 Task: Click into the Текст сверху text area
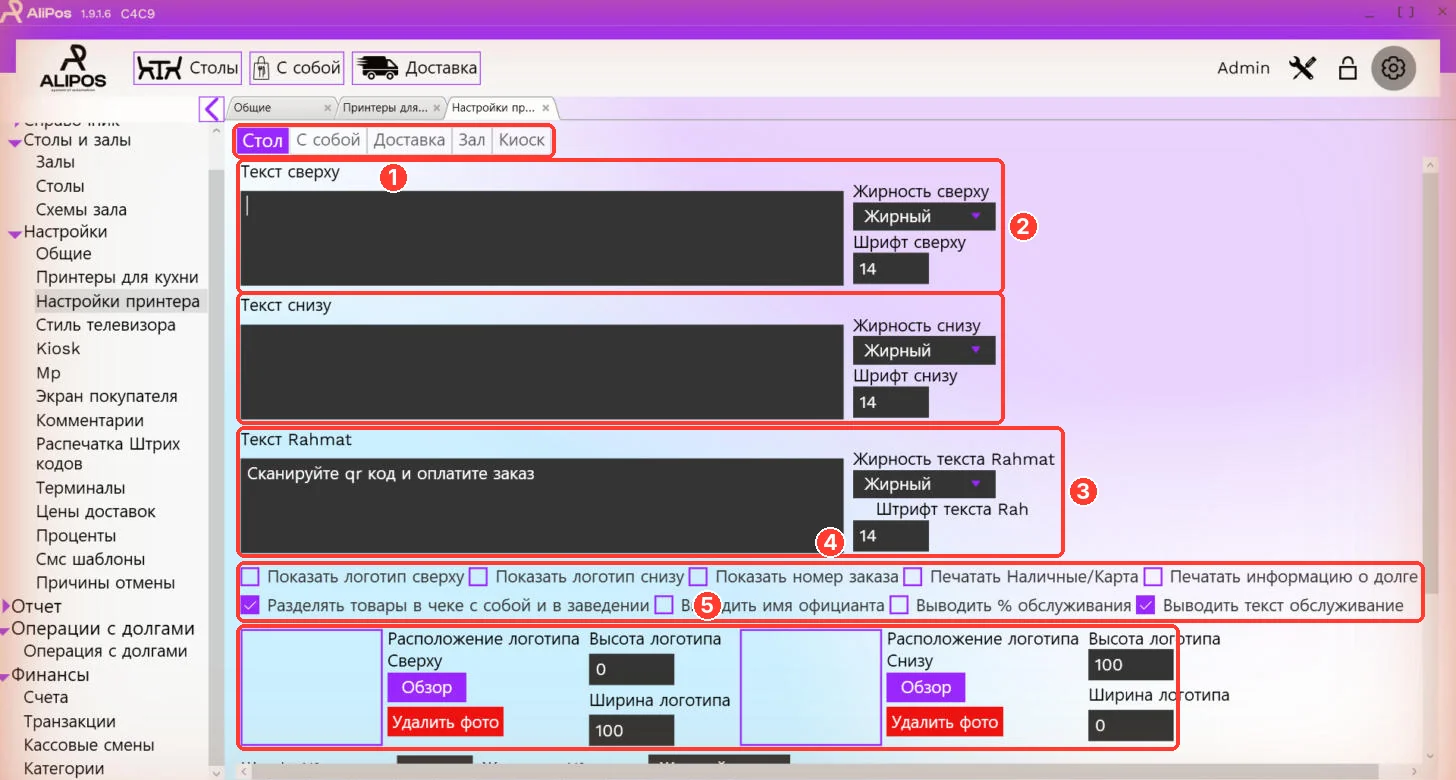click(x=542, y=238)
